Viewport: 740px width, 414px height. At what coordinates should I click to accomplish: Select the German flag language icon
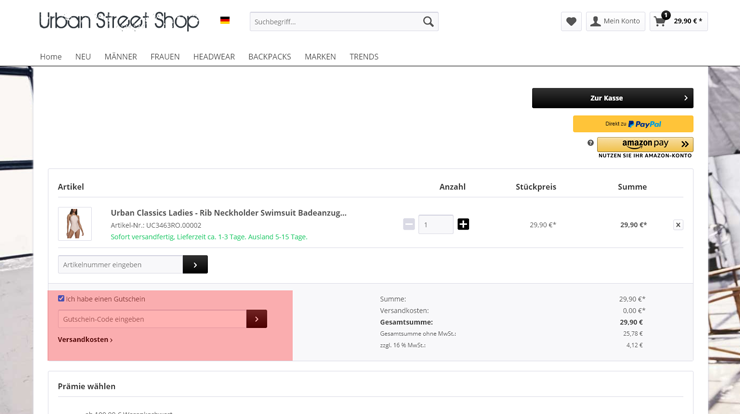point(225,20)
